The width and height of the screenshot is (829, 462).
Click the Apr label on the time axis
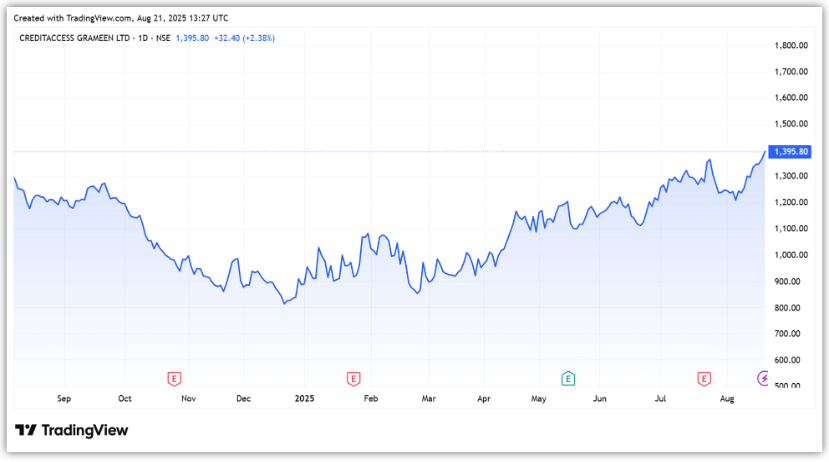coord(486,399)
